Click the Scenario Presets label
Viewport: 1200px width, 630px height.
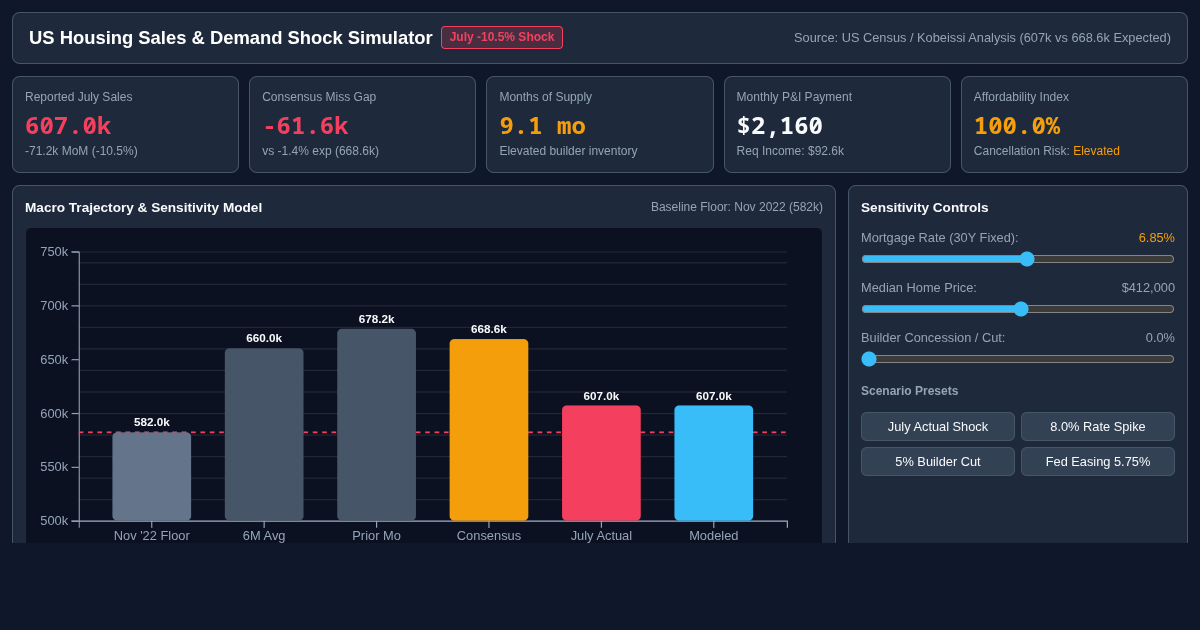coord(909,391)
